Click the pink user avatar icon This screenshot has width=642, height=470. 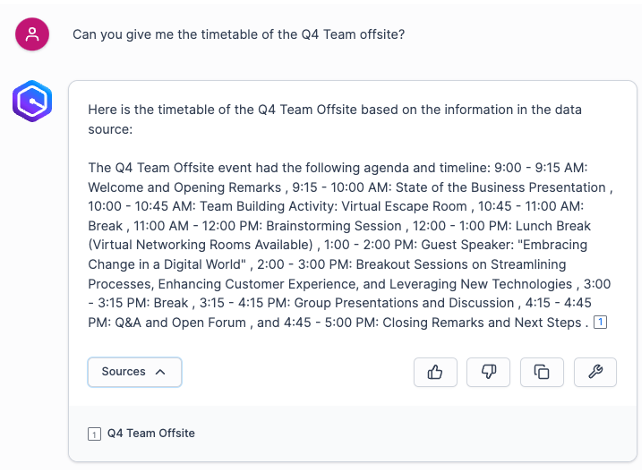coord(32,35)
